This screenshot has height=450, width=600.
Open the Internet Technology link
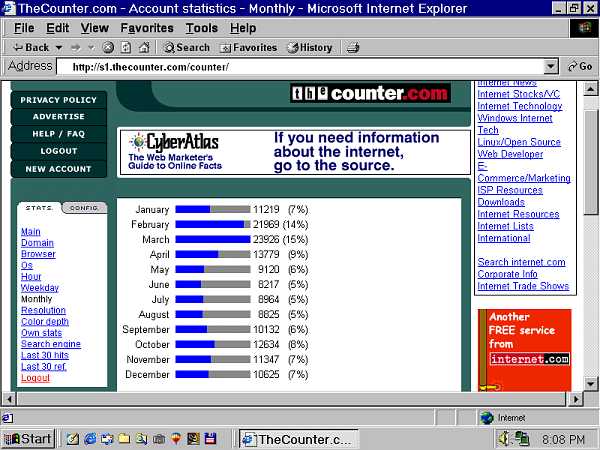pos(520,106)
